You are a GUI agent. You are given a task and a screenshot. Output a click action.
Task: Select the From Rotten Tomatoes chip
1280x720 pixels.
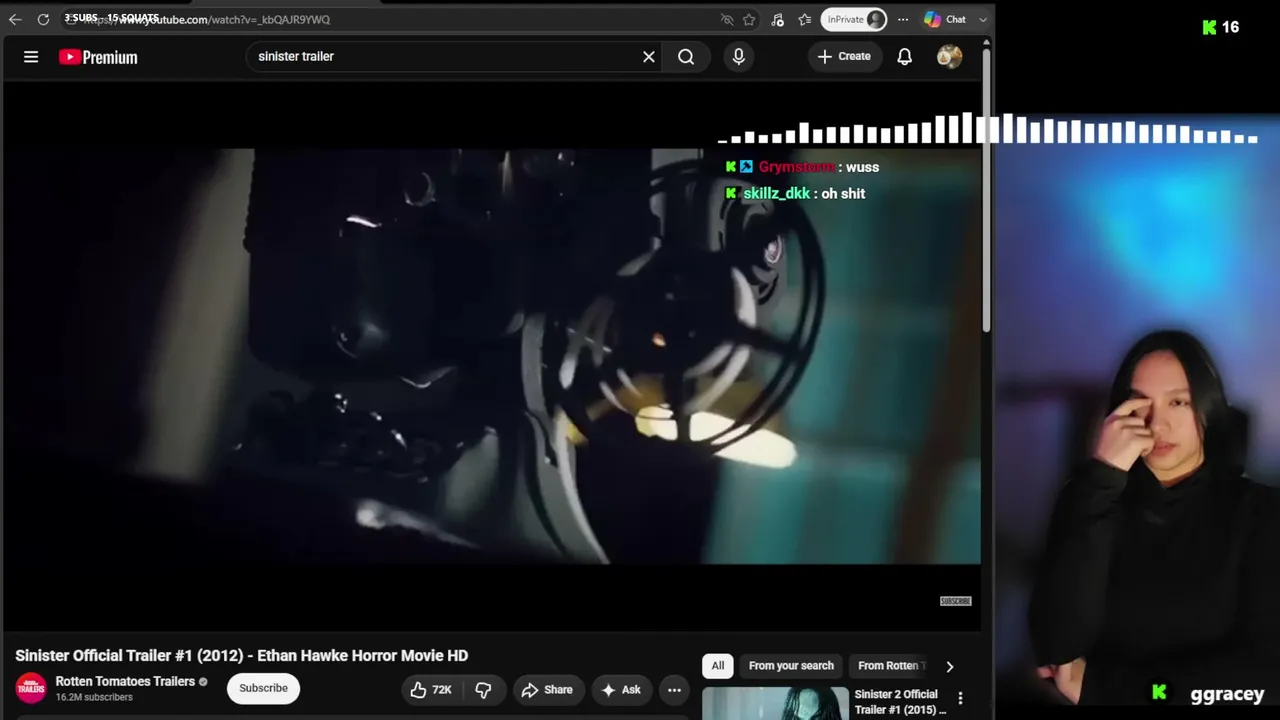pos(889,665)
